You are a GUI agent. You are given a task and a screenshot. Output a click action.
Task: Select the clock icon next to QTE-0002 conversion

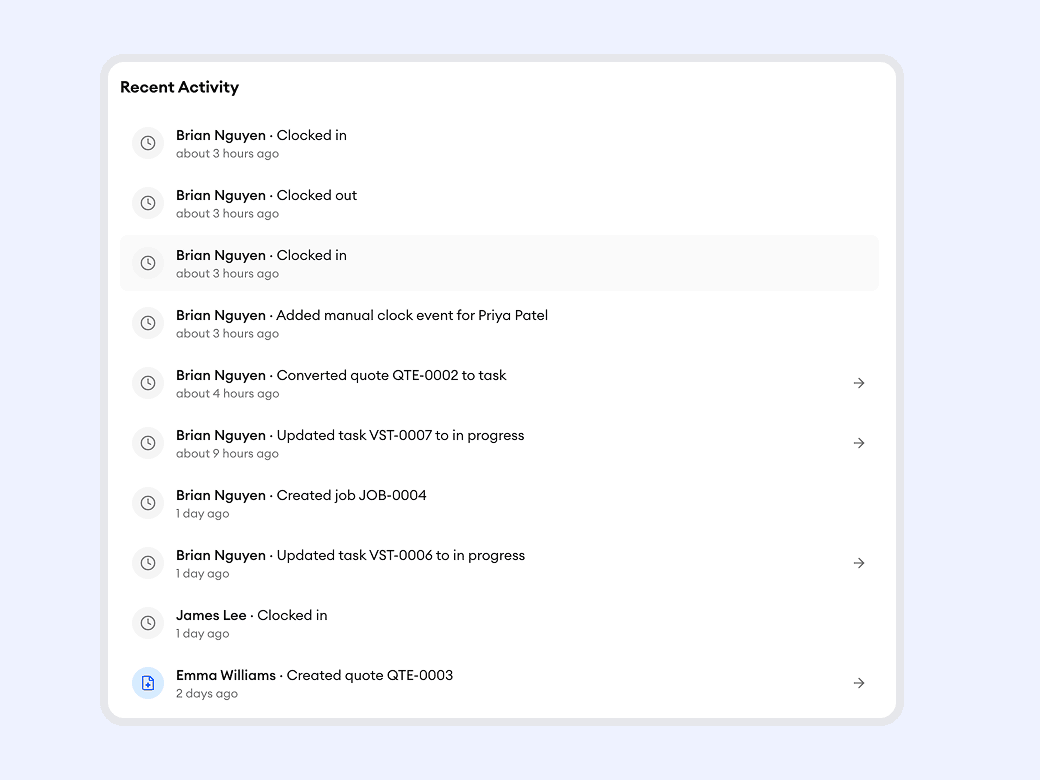coord(148,383)
